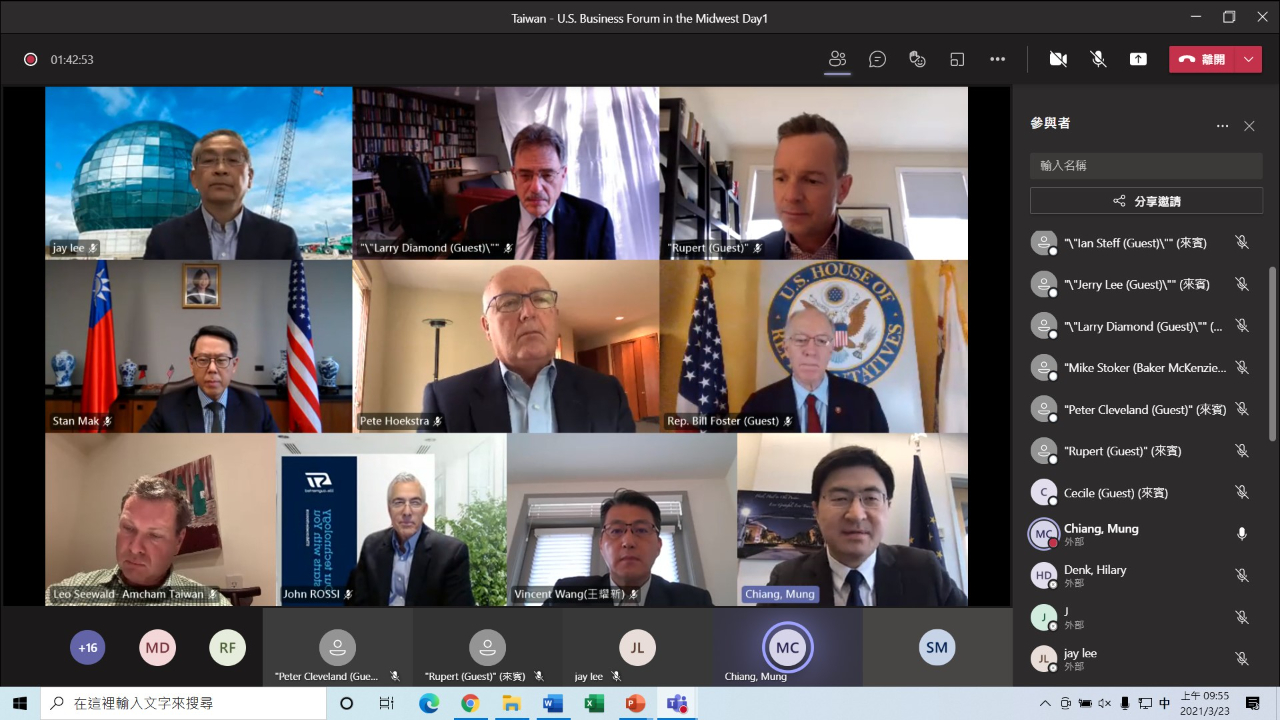
Task: Open Excel from the taskbar
Action: pyautogui.click(x=594, y=703)
